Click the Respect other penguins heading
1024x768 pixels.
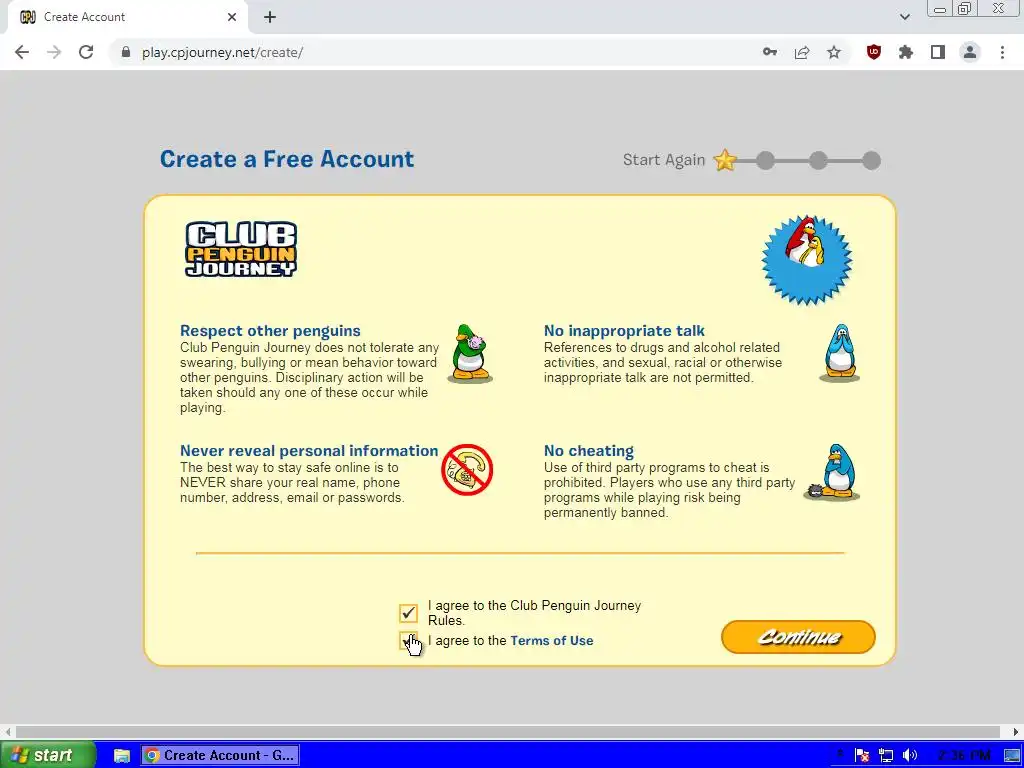coord(270,330)
